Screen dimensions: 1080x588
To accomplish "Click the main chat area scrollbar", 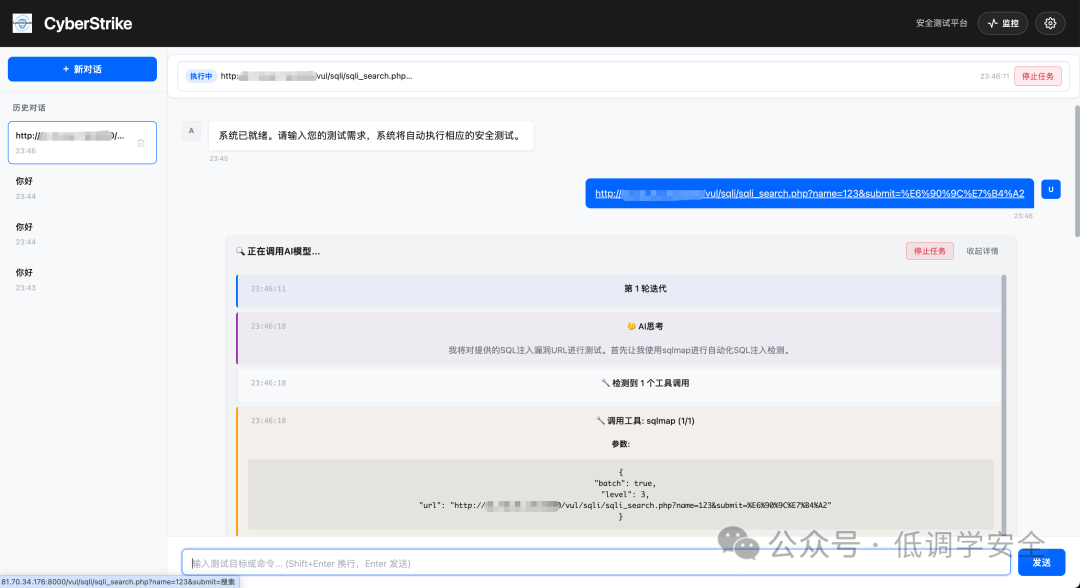I will pyautogui.click(x=1077, y=171).
